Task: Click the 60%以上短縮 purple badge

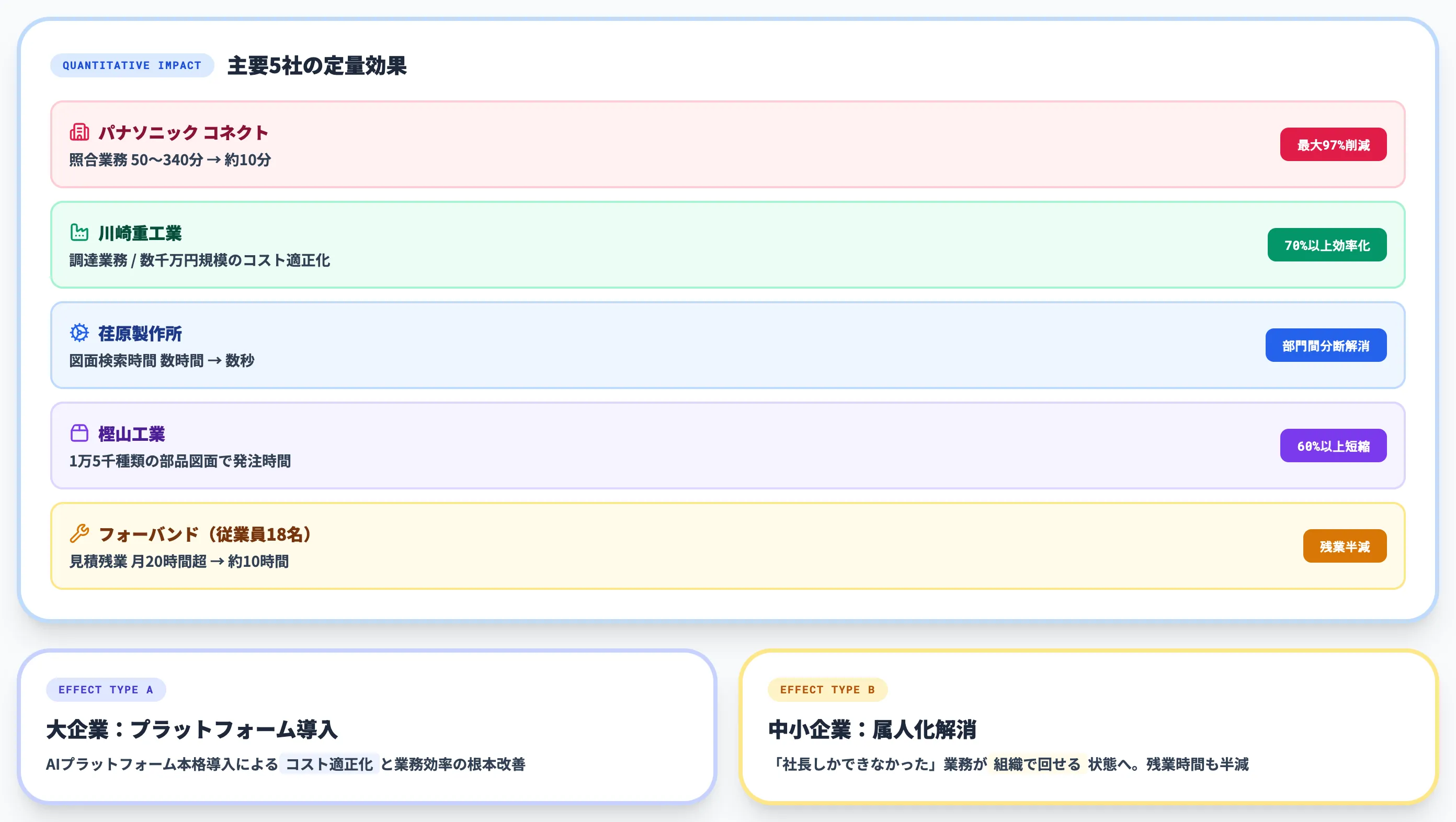Action: pos(1333,446)
